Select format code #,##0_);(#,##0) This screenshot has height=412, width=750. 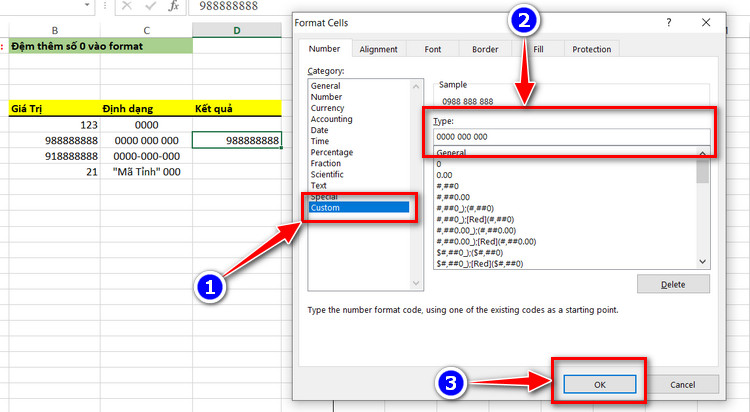point(465,208)
